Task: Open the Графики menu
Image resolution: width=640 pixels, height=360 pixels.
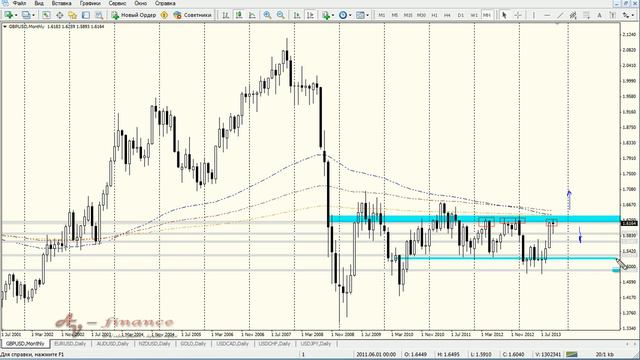Action: click(x=90, y=3)
